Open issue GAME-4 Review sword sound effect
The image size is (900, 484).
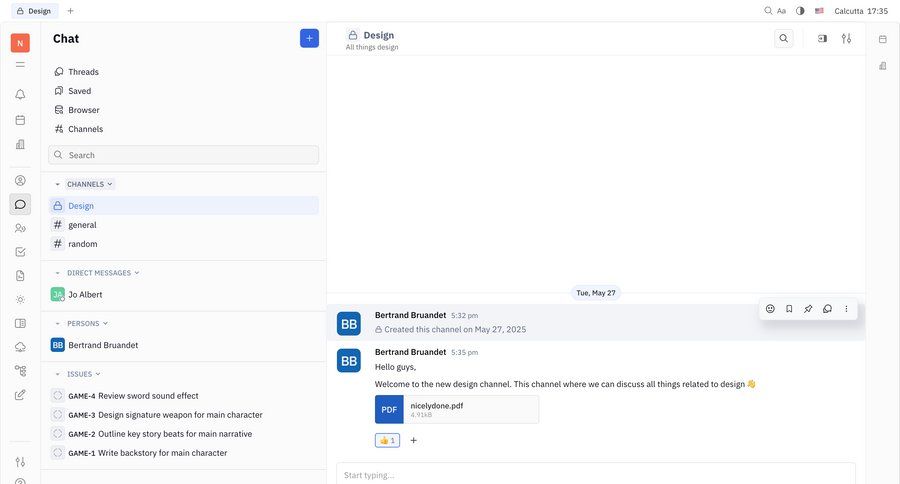pyautogui.click(x=184, y=396)
